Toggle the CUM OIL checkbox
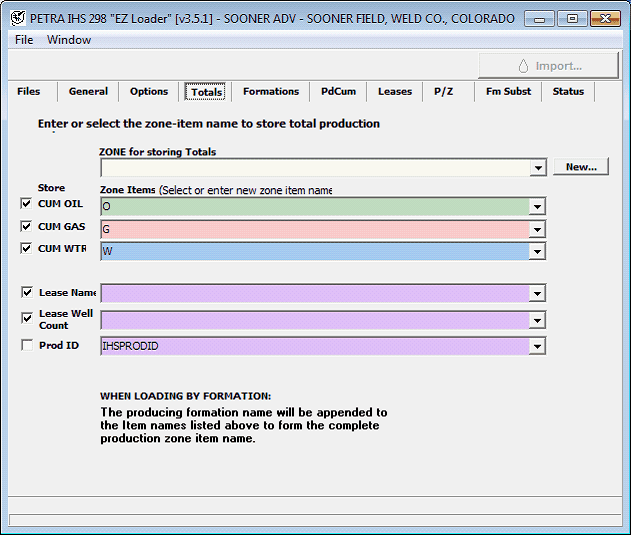 pos(27,203)
